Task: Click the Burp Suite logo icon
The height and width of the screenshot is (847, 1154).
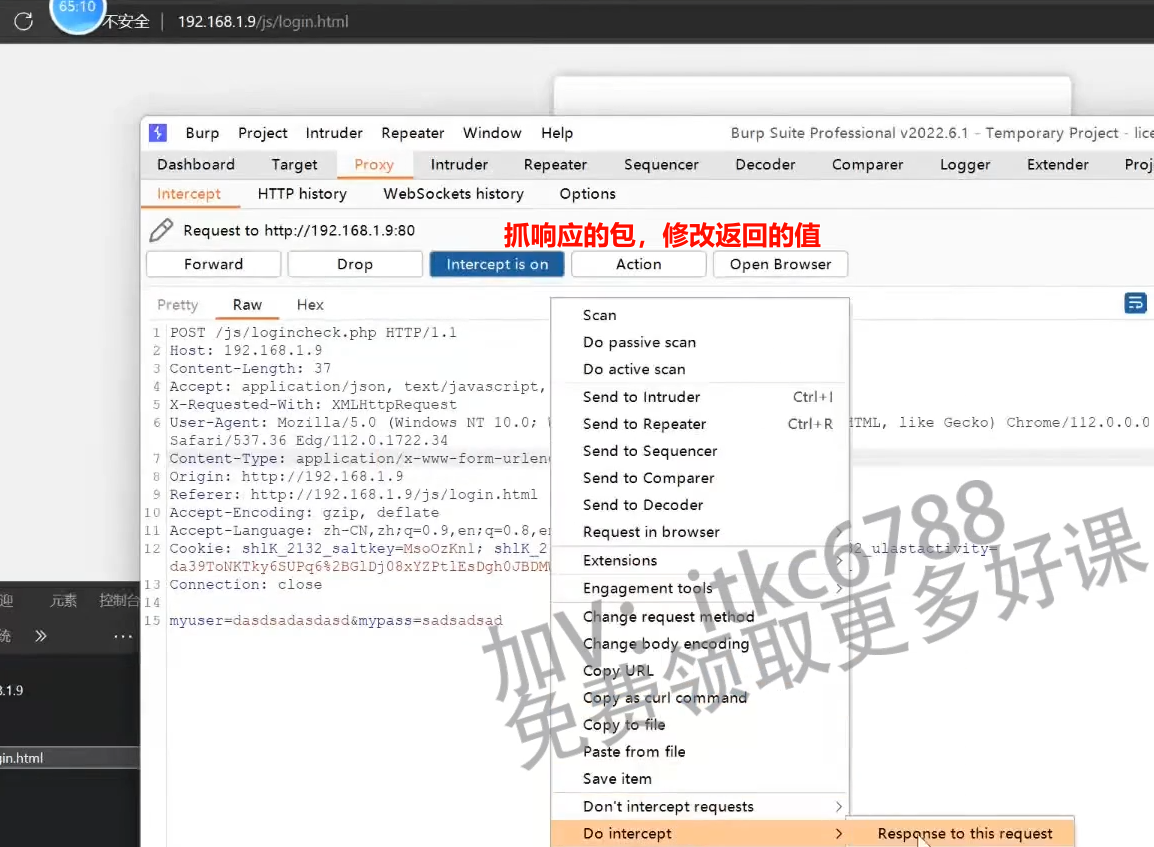Action: tap(158, 133)
